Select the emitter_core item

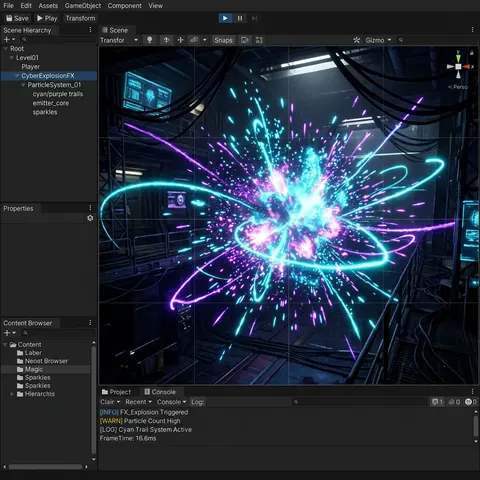(x=51, y=103)
